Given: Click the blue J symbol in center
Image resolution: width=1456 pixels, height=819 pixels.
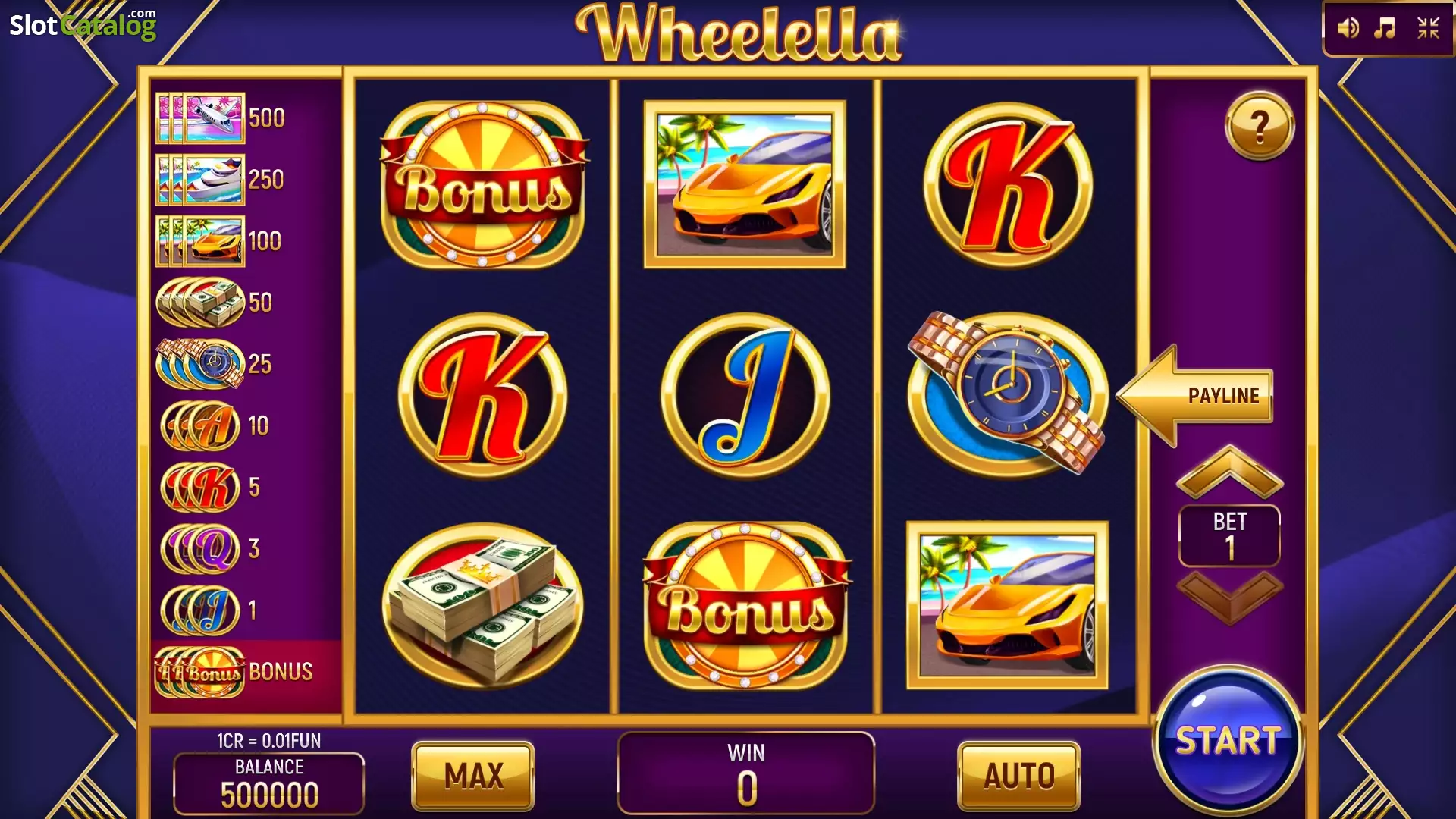Looking at the screenshot, I should click(x=745, y=395).
